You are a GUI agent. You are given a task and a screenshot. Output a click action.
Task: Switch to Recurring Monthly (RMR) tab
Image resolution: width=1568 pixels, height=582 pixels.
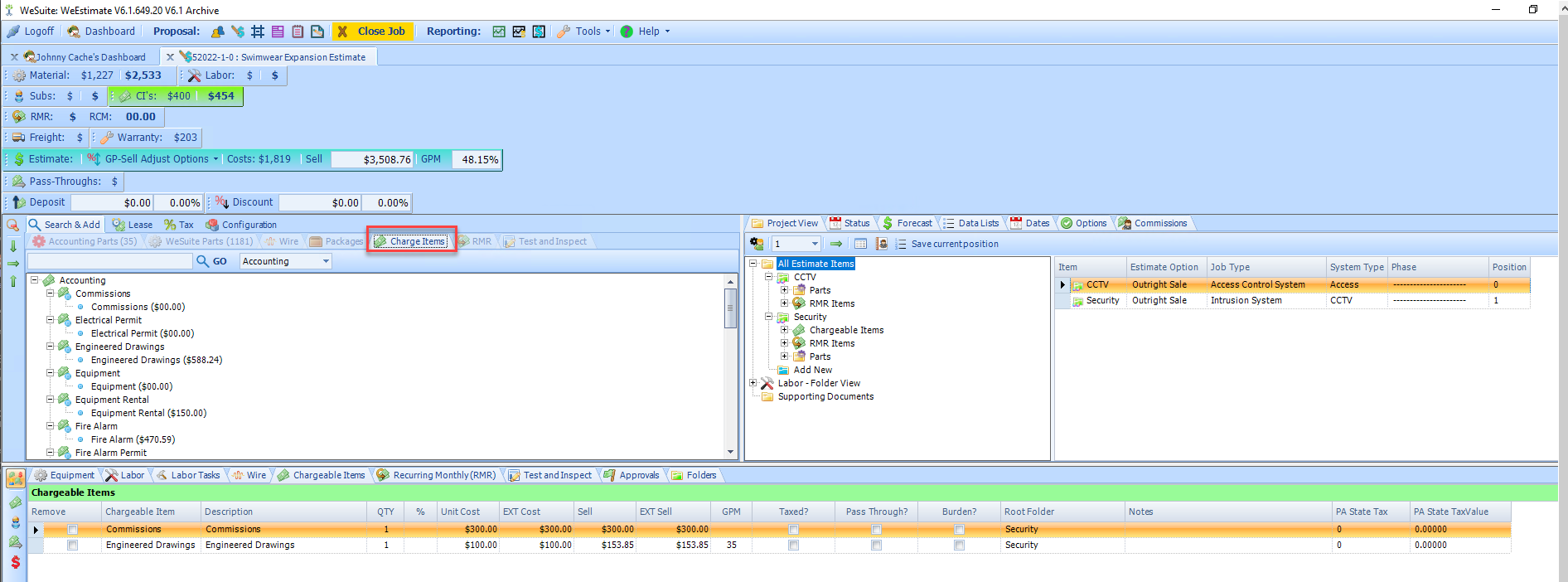coord(436,475)
